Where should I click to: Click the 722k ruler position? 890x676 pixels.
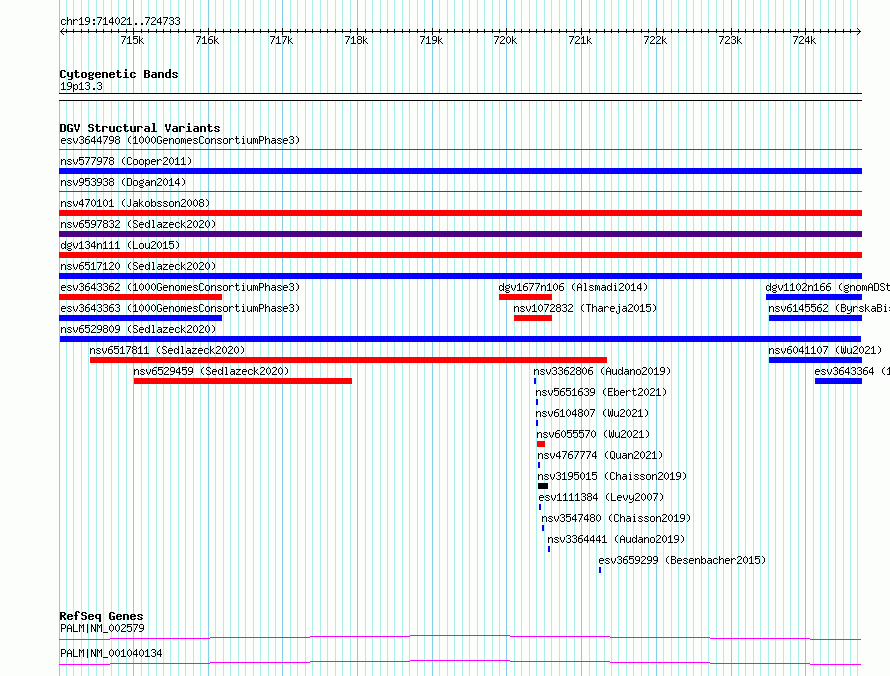click(655, 40)
